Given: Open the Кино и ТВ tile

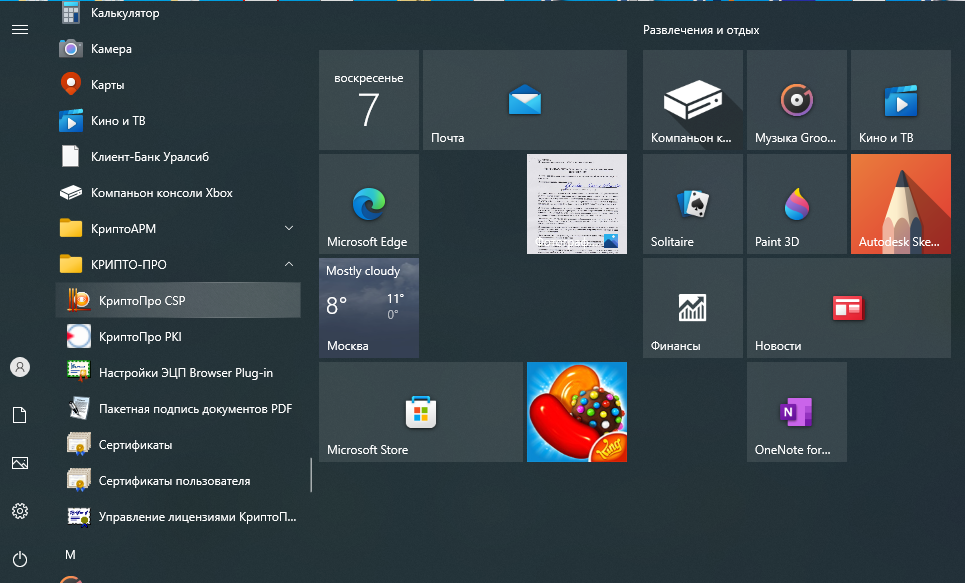Looking at the screenshot, I should (901, 100).
